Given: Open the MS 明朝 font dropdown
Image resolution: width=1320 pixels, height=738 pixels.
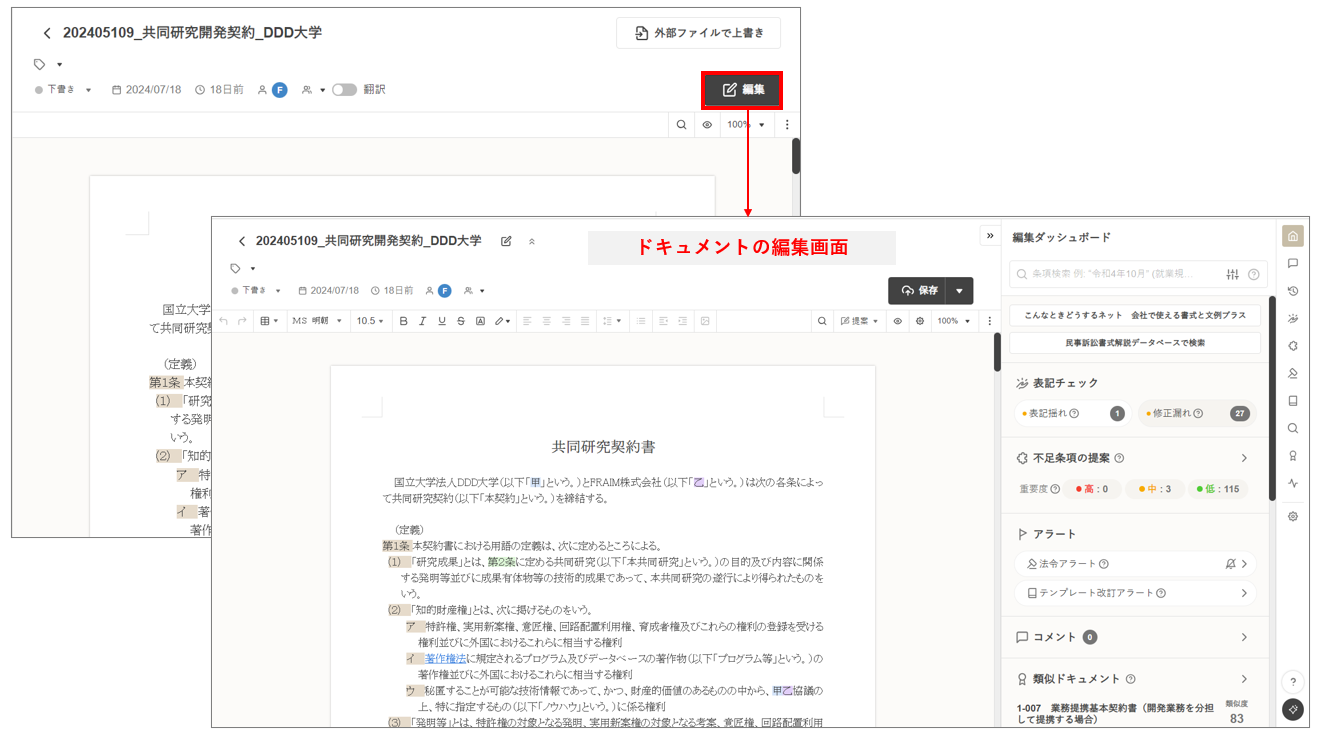Looking at the screenshot, I should tap(317, 321).
